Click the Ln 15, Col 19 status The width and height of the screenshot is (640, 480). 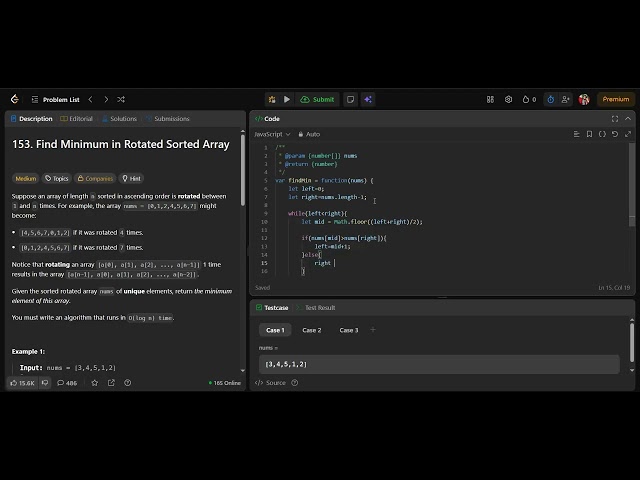(x=614, y=288)
